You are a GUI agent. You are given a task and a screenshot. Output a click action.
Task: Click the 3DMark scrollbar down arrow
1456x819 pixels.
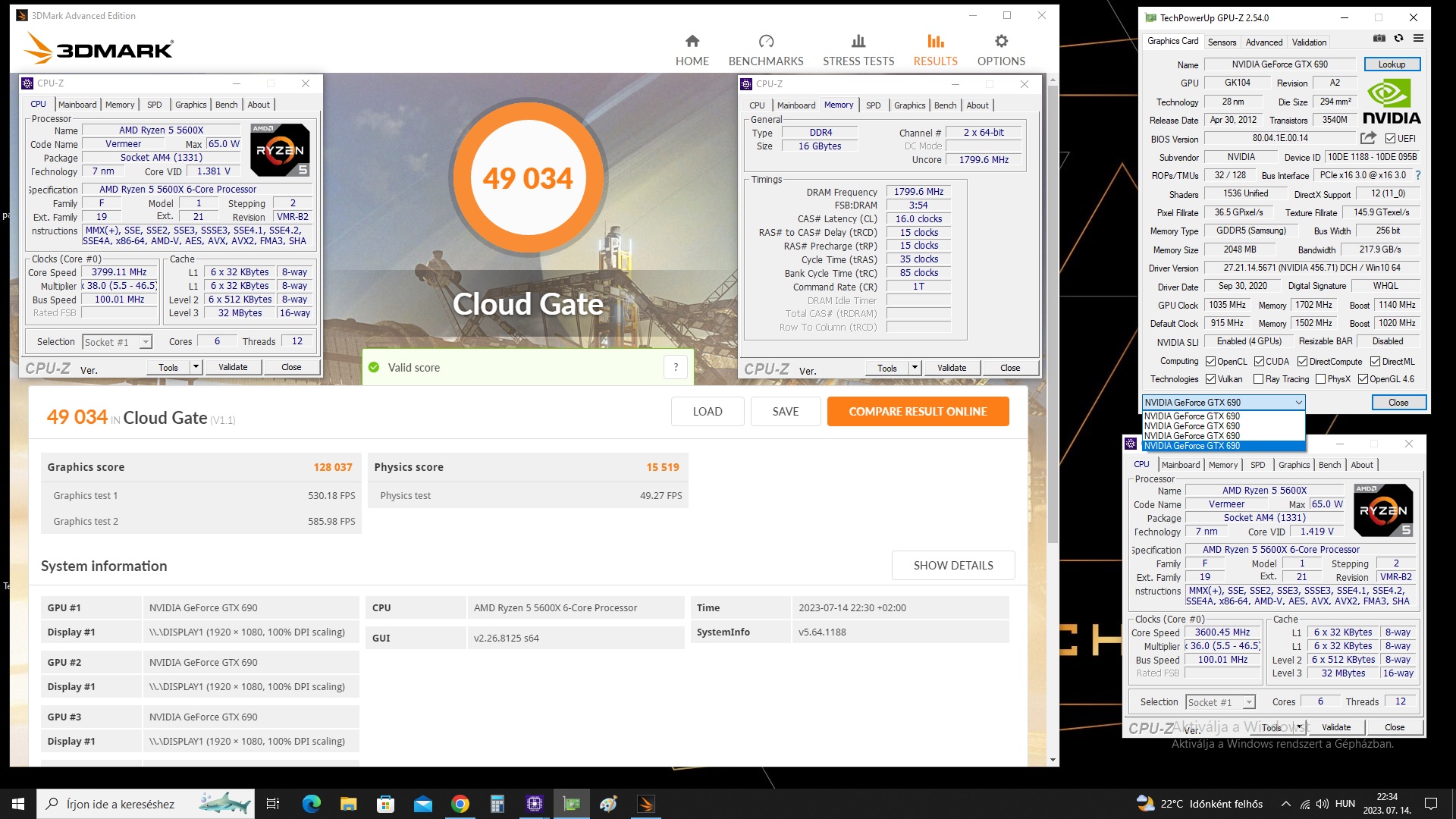(1053, 760)
